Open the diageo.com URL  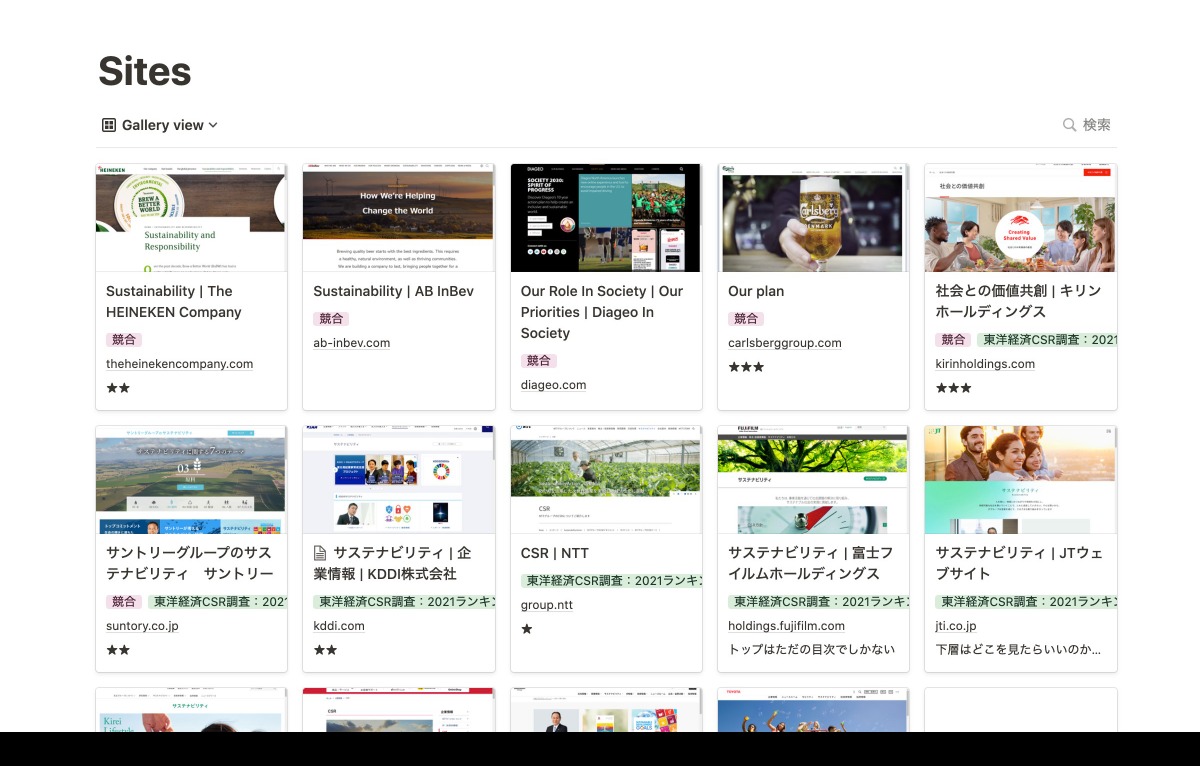553,385
